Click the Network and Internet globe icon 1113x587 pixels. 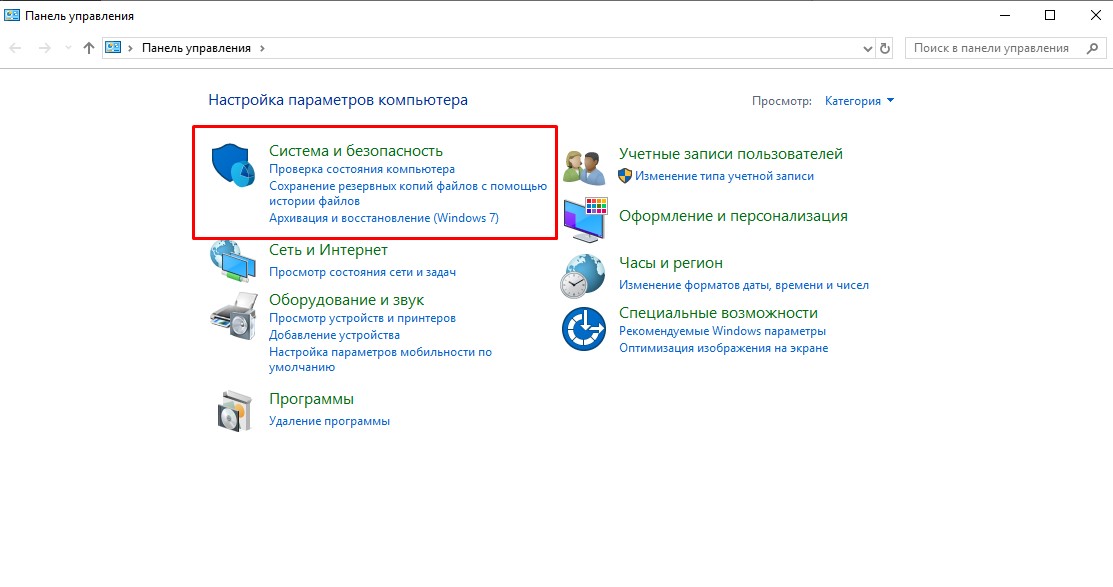(233, 262)
